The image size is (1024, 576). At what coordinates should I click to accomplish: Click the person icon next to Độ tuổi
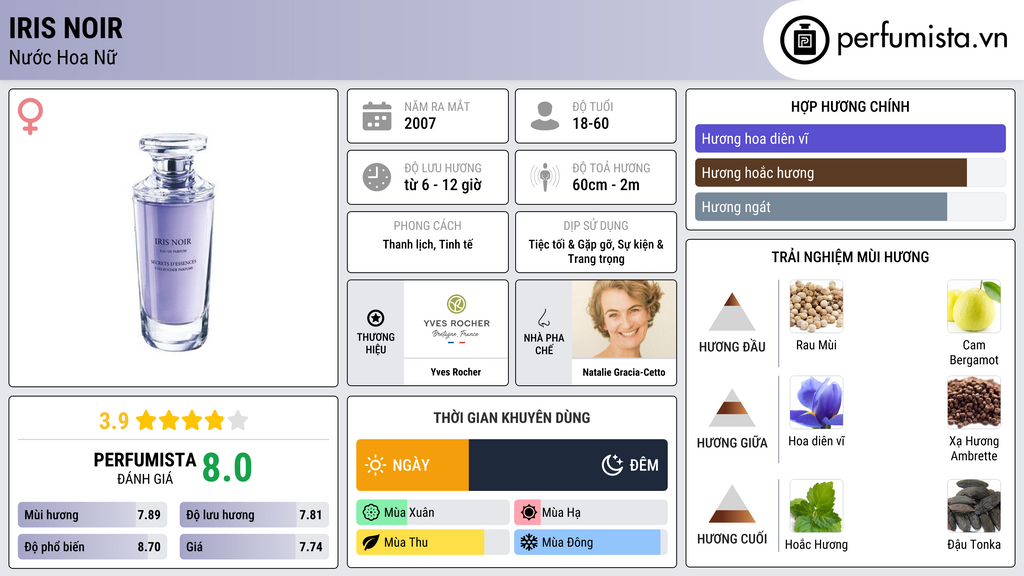545,116
